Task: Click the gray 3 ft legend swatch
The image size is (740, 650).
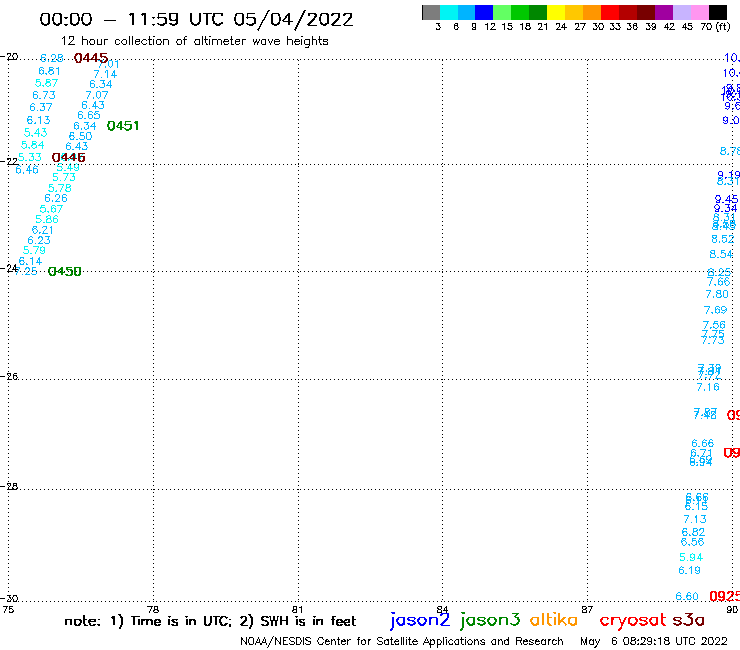Action: (431, 12)
